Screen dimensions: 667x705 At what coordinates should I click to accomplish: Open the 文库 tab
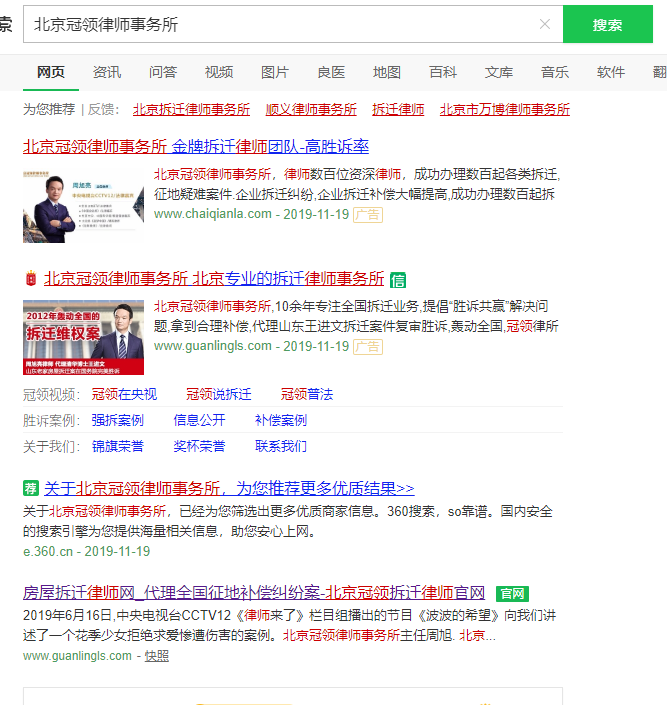tap(499, 72)
